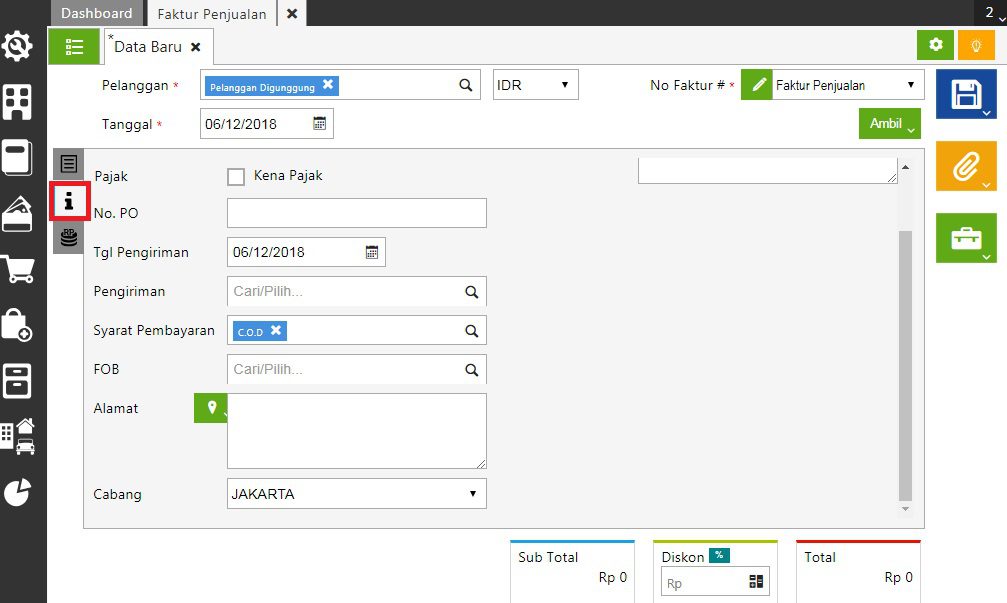The width and height of the screenshot is (1007, 603).
Task: Open the pie chart reports sidebar icon
Action: coord(18,492)
